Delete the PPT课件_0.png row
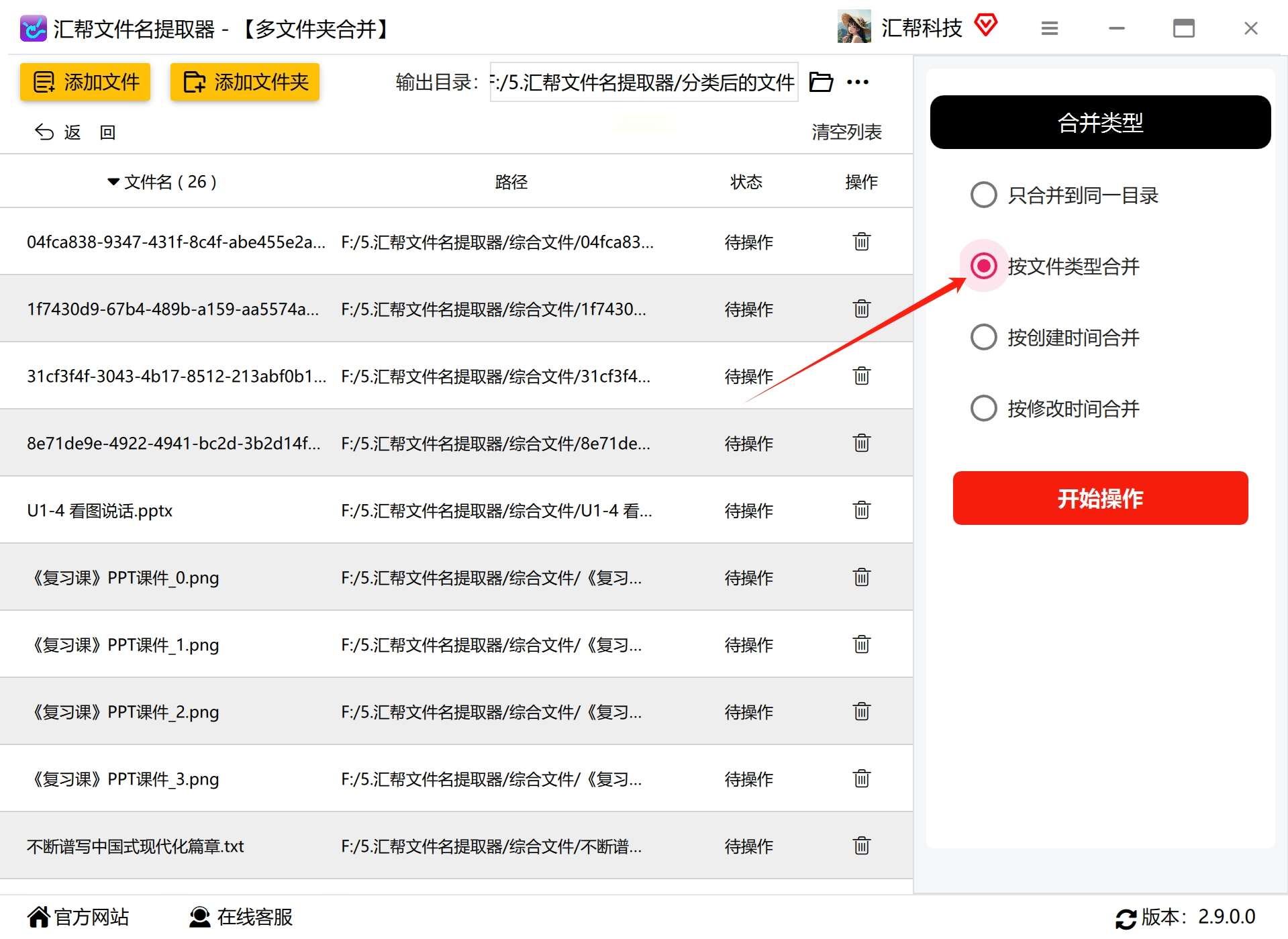Viewport: 1288px width, 939px height. (x=862, y=577)
